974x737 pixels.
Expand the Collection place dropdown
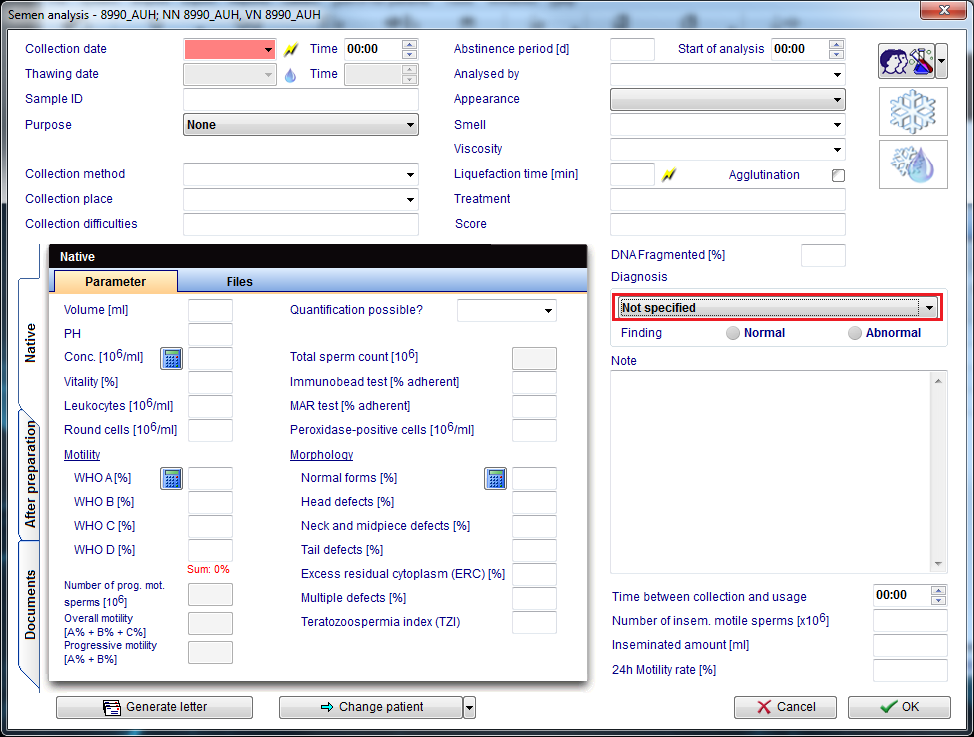pyautogui.click(x=410, y=199)
